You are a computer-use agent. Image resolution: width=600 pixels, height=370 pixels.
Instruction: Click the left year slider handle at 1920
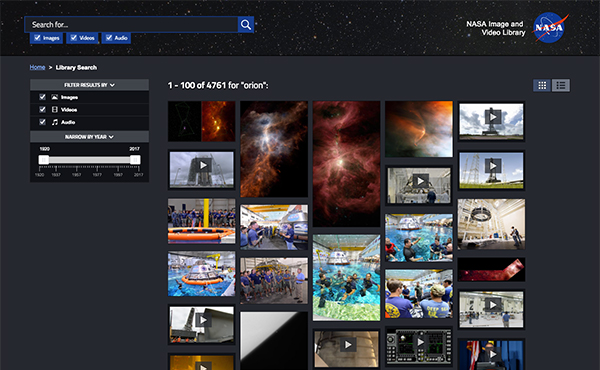(44, 160)
